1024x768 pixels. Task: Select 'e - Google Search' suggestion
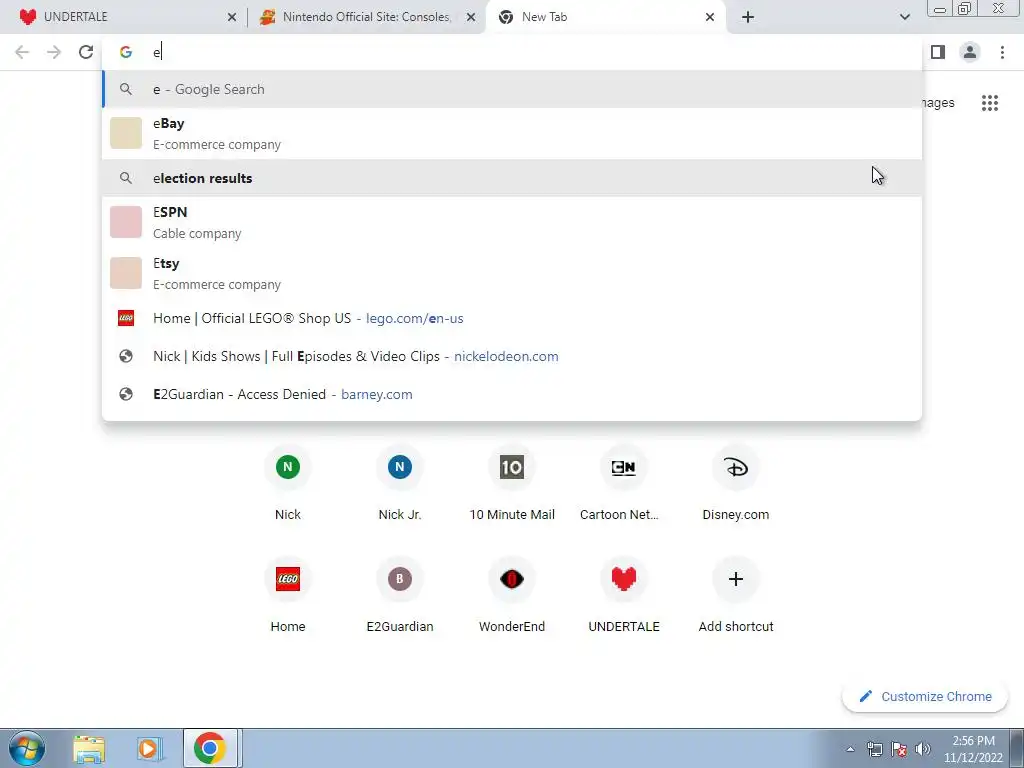(x=512, y=89)
